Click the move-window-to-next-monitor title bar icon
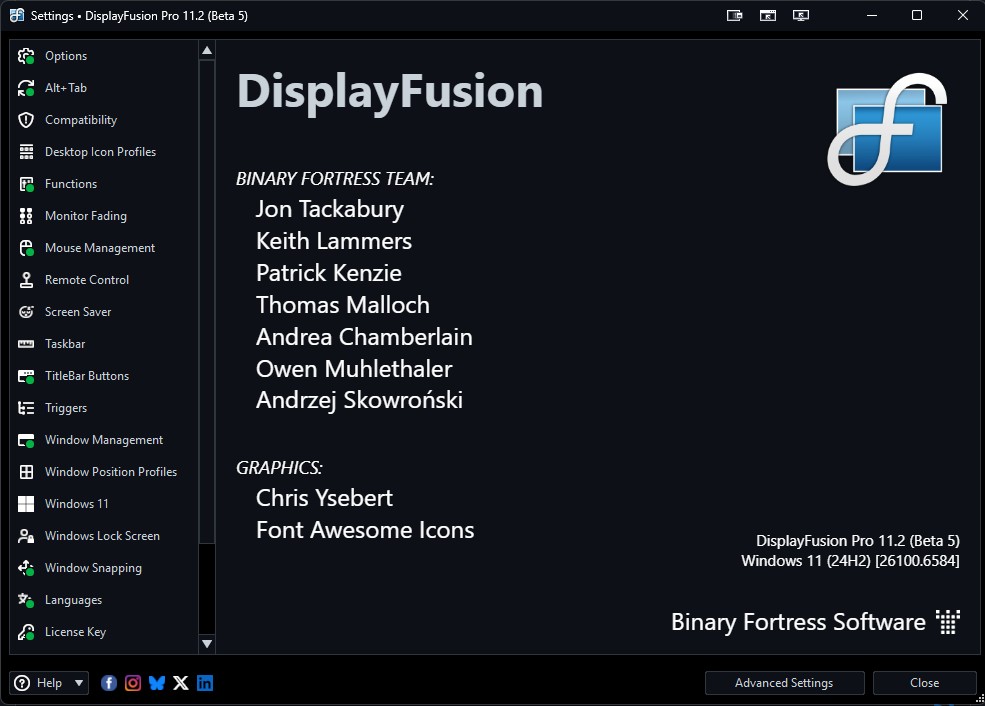Screen dimensions: 985x706 (x=735, y=15)
